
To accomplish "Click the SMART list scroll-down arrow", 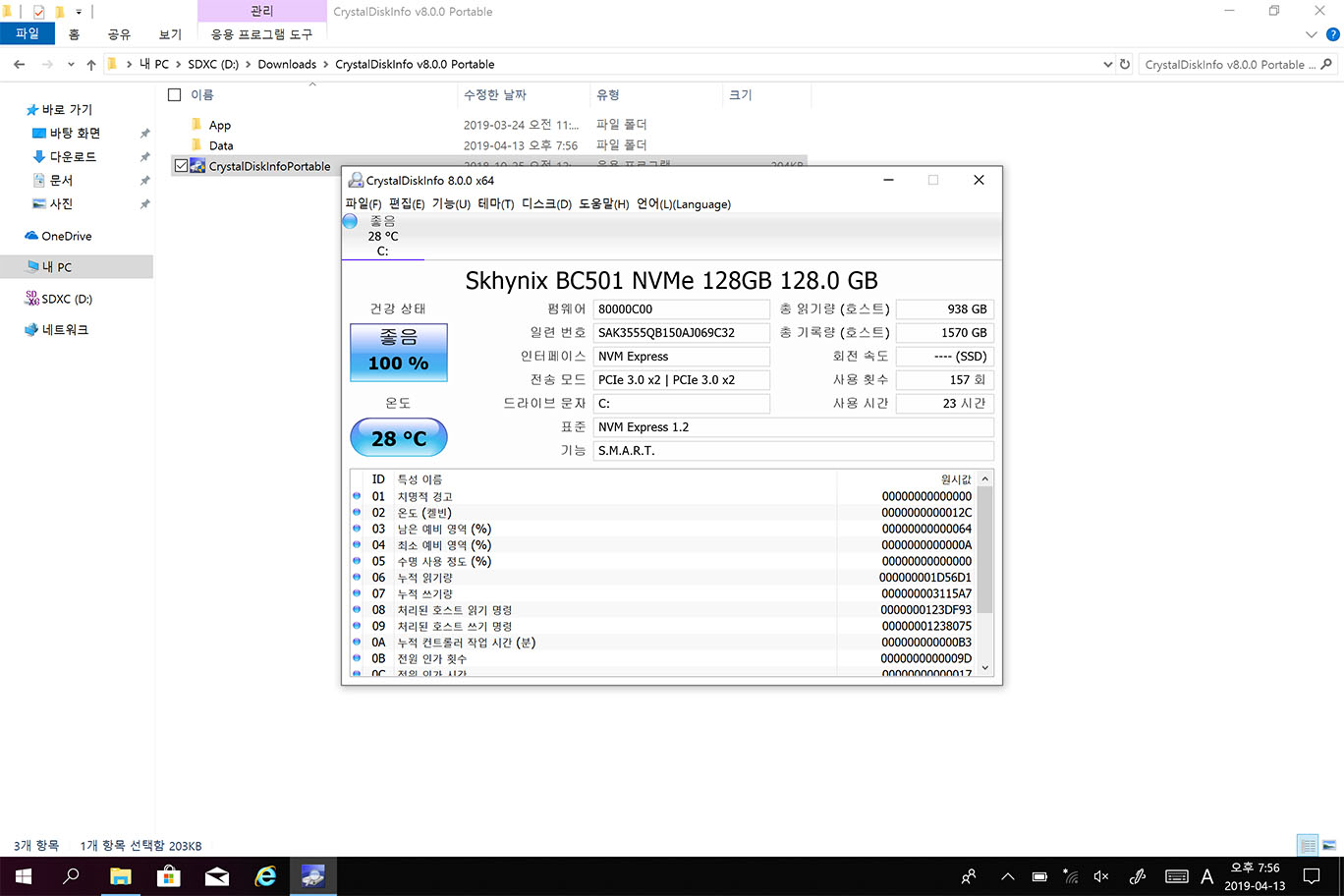I will coord(985,668).
